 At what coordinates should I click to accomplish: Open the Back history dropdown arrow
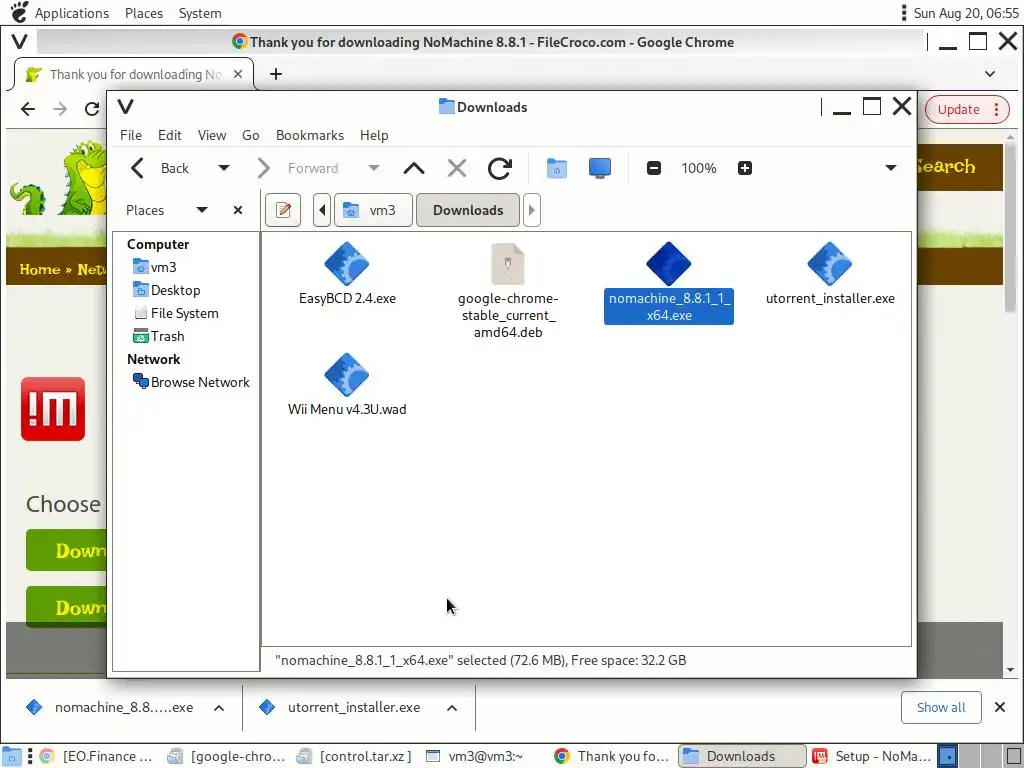tap(223, 168)
